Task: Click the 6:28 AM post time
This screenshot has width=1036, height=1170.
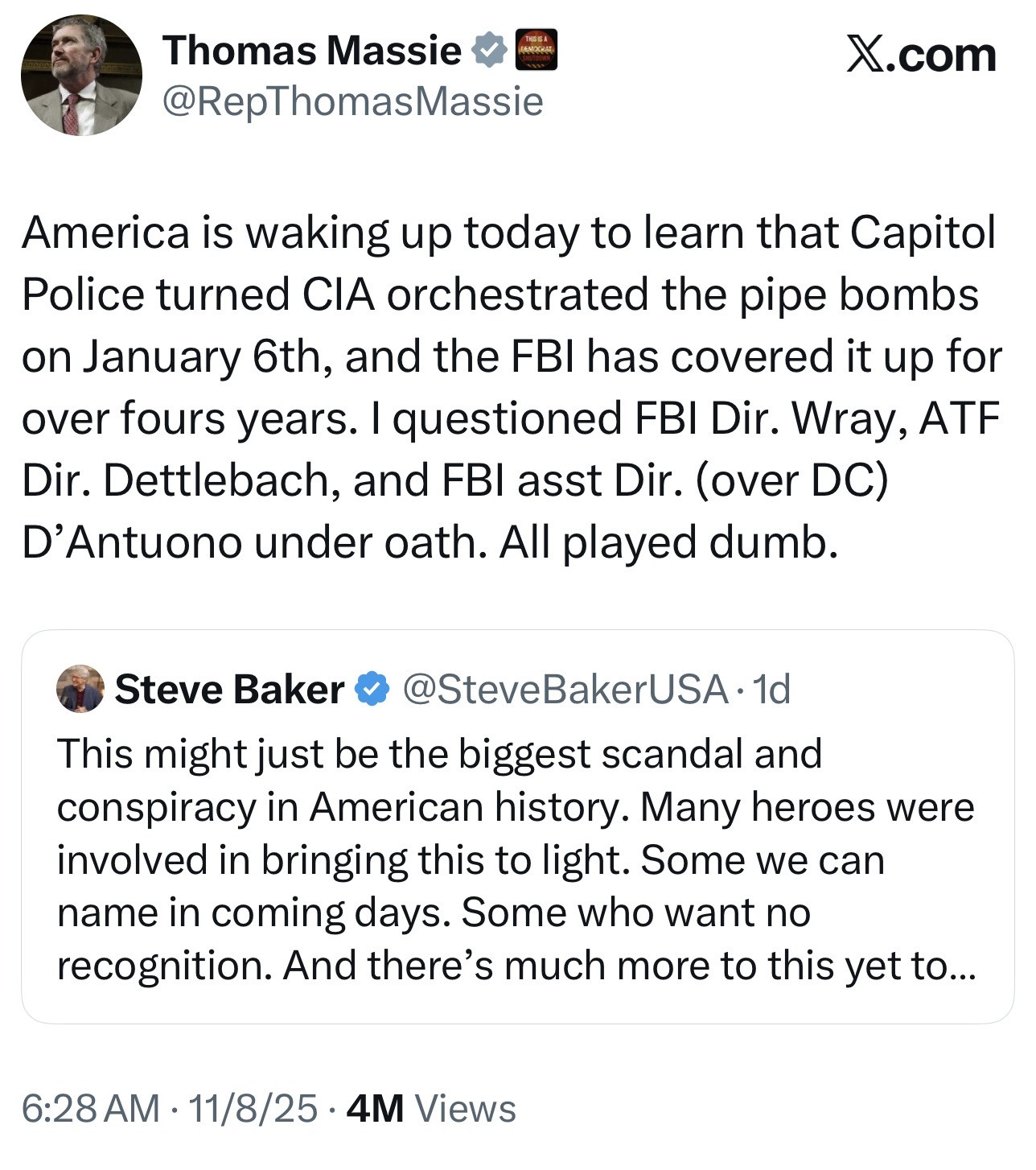Action: pos(90,1108)
